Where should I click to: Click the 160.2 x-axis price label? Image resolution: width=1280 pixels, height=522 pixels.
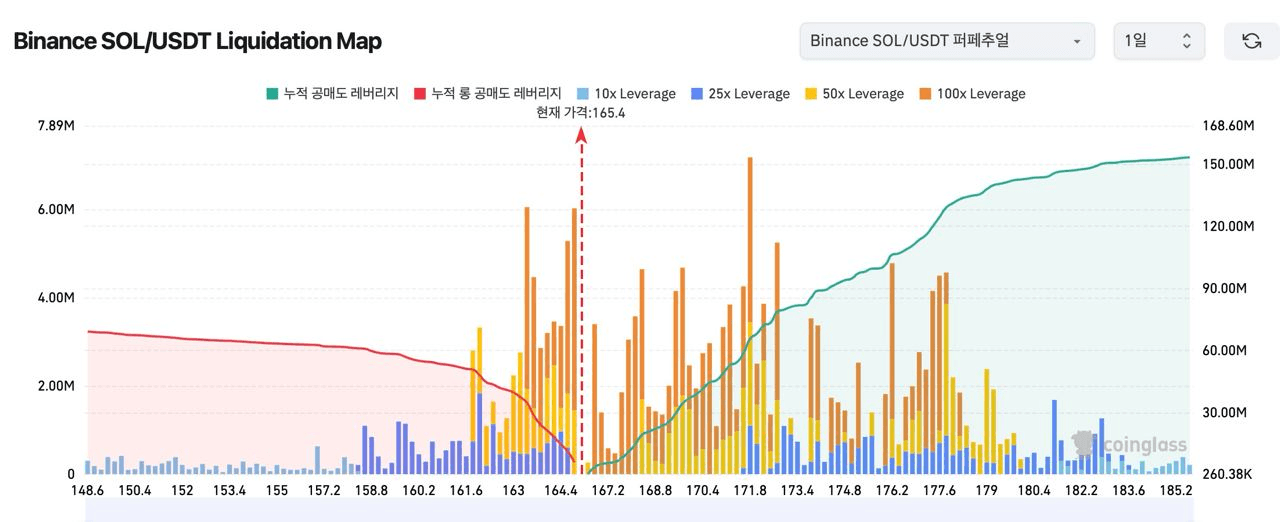(418, 491)
